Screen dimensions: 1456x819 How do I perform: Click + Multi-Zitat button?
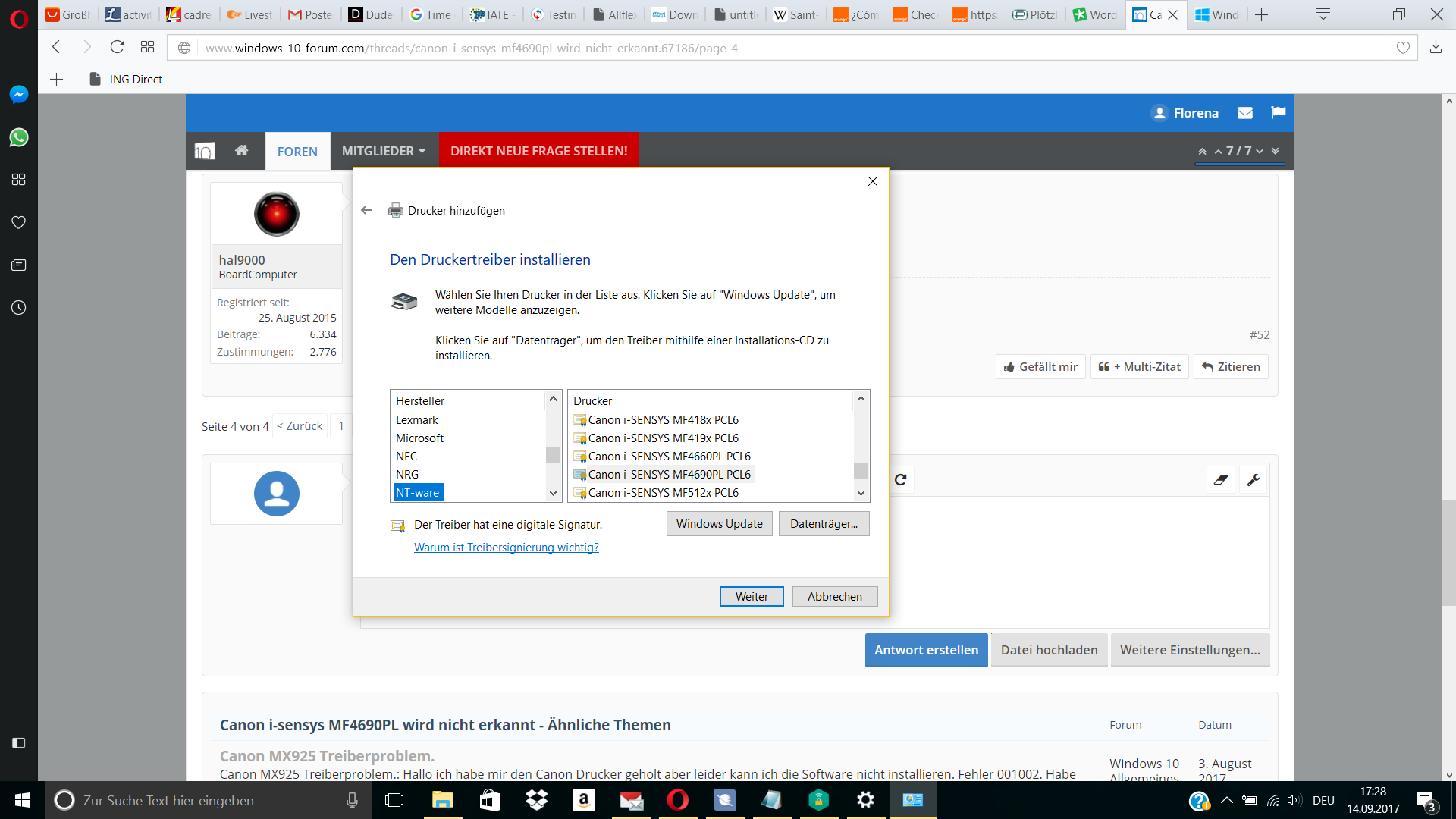click(1140, 367)
